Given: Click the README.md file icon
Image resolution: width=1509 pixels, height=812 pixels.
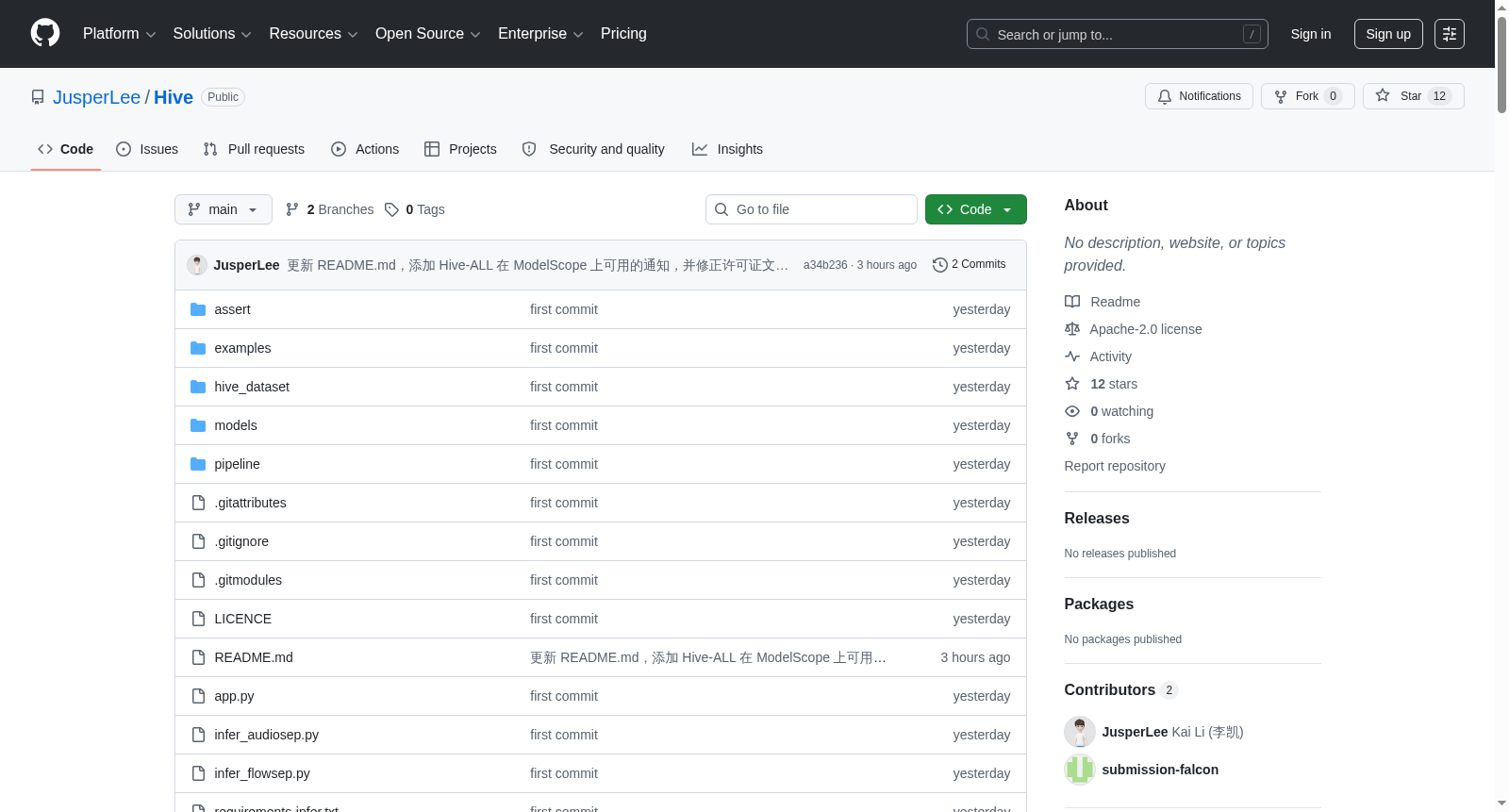Looking at the screenshot, I should (x=198, y=657).
